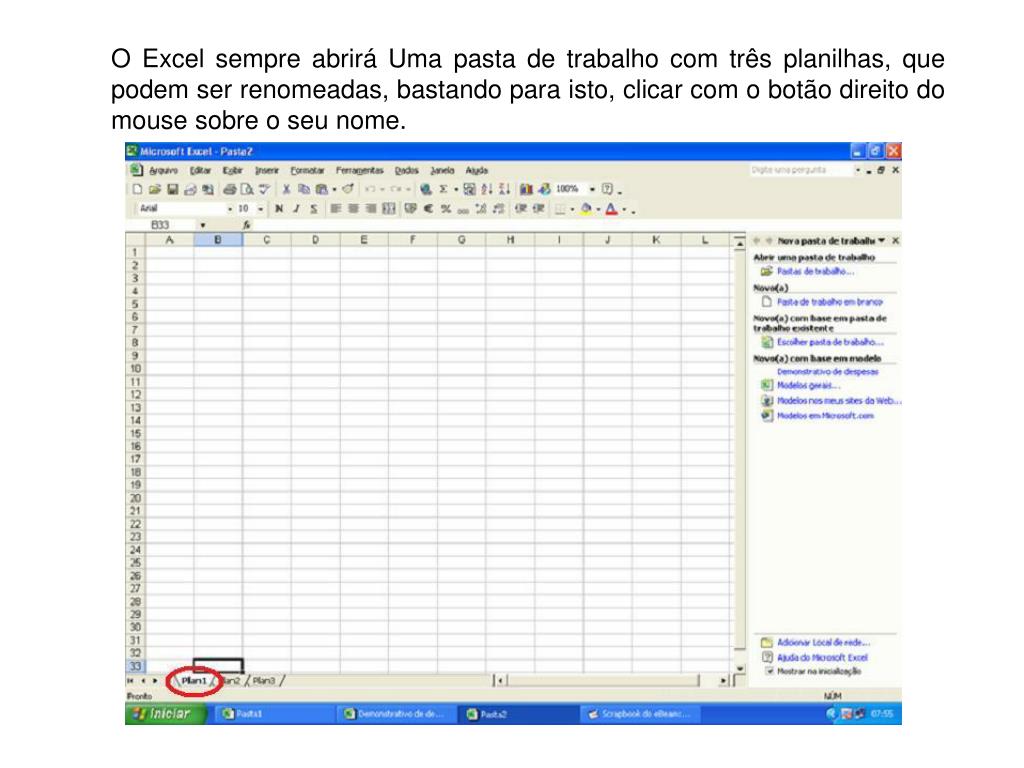
Task: Click the Print Preview toolbar icon
Action: point(246,189)
